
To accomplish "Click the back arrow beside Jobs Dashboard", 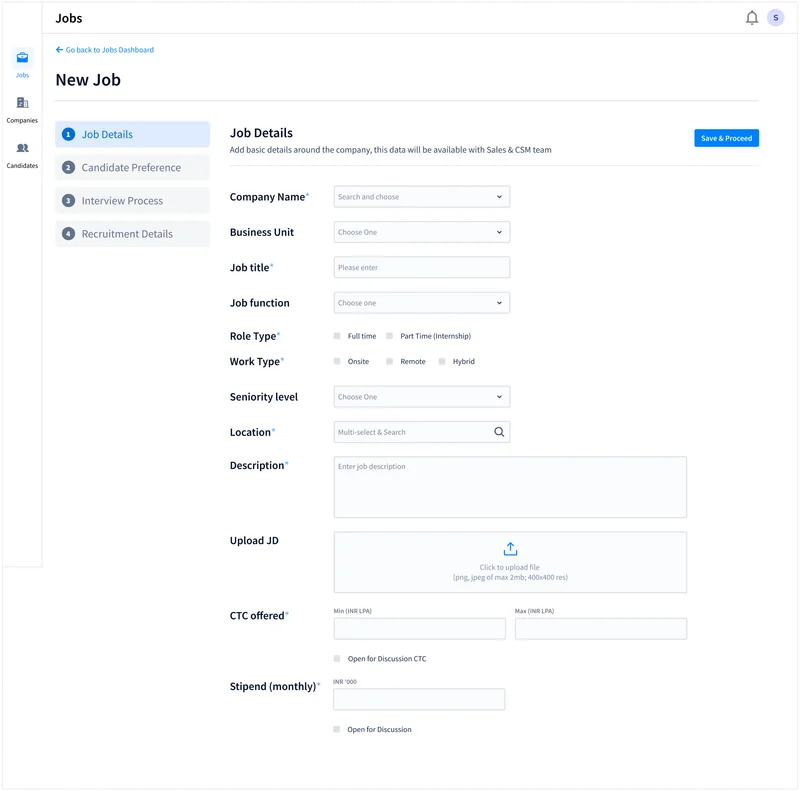I will 59,50.
